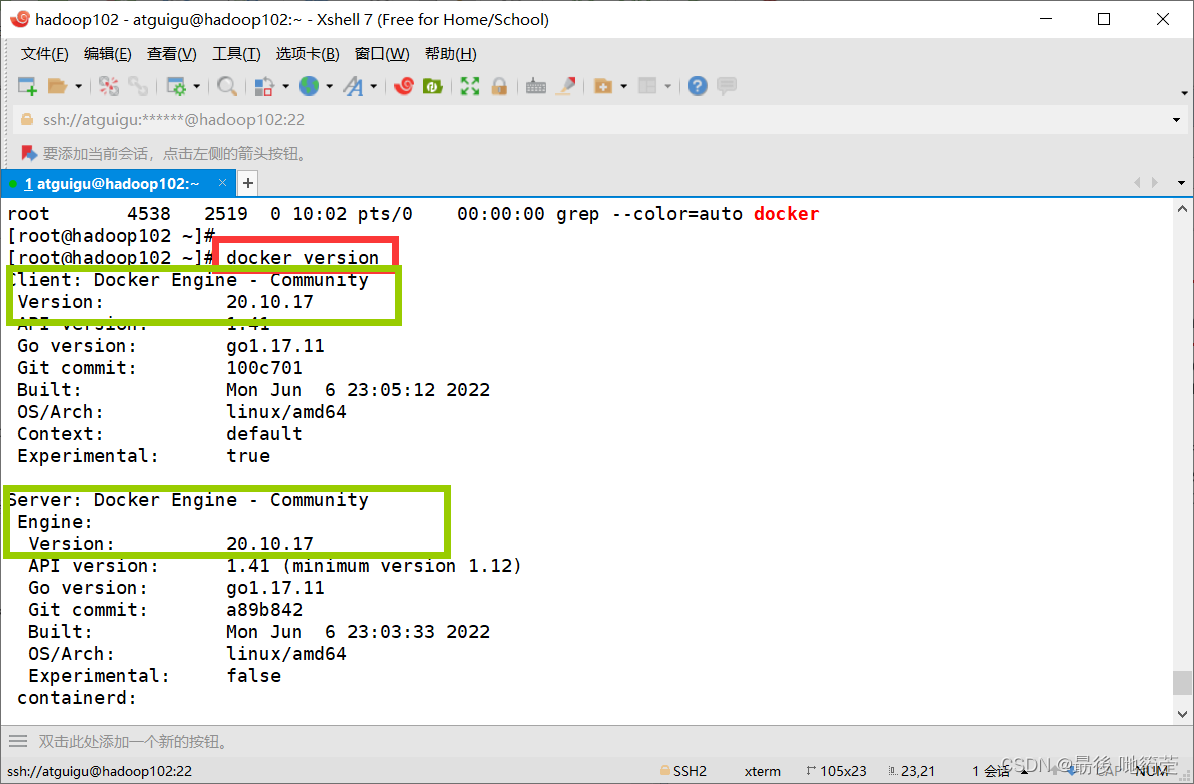
Task: Click the ssh://atguigu@hadoop102:22 status text
Action: tap(100, 771)
